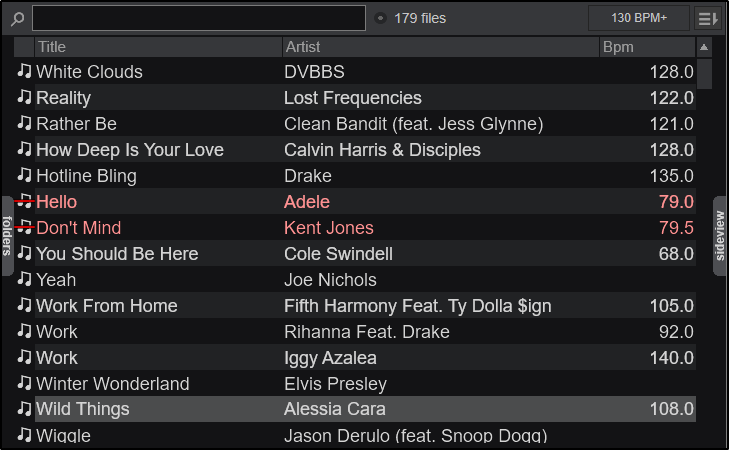This screenshot has width=729, height=450.
Task: Sort by the Bpm column header
Action: click(x=645, y=47)
